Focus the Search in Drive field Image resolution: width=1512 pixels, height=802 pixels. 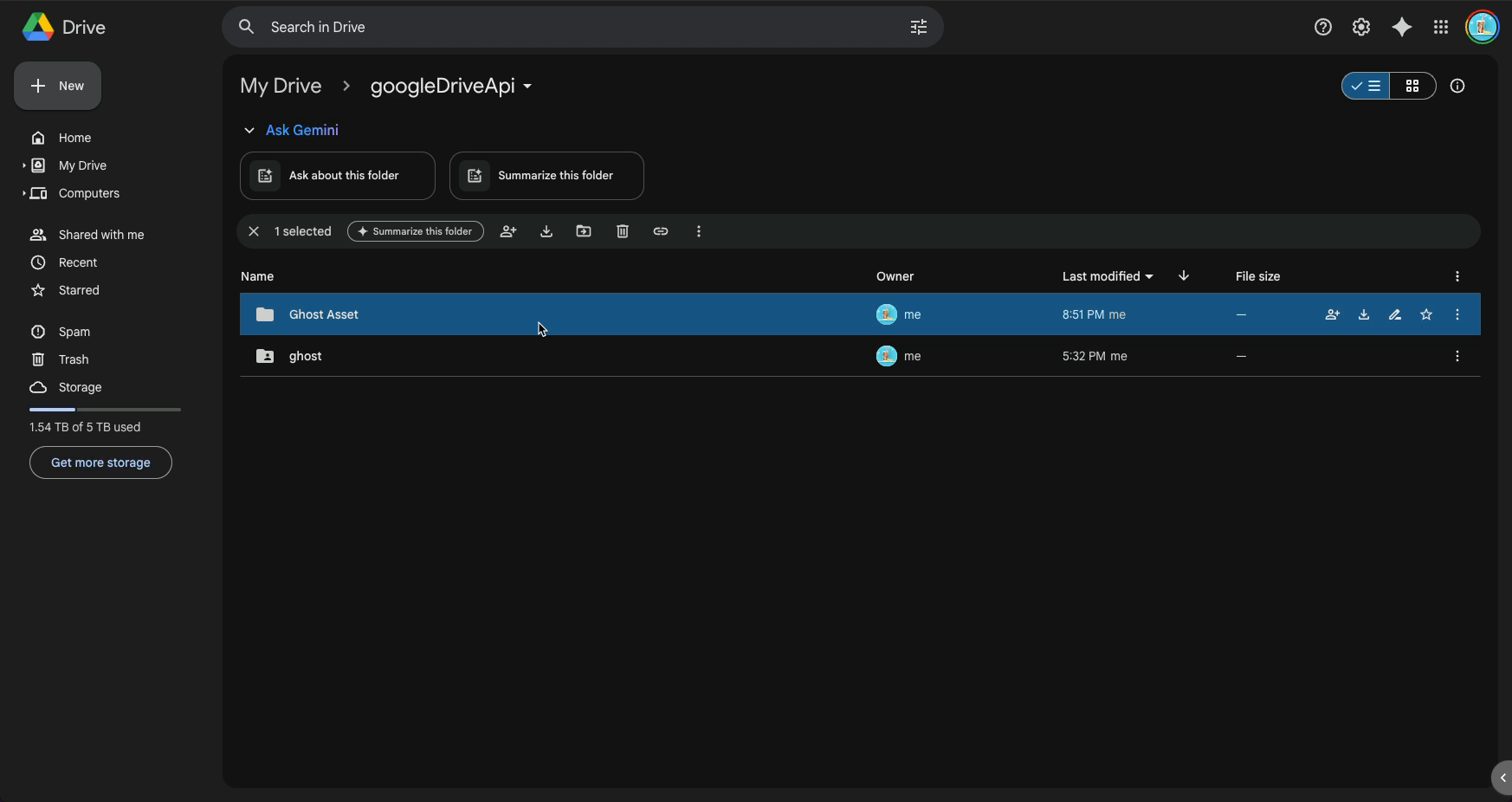tap(583, 27)
